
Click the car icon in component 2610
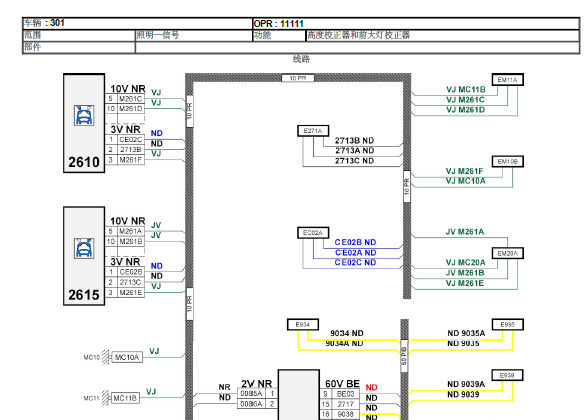point(84,115)
